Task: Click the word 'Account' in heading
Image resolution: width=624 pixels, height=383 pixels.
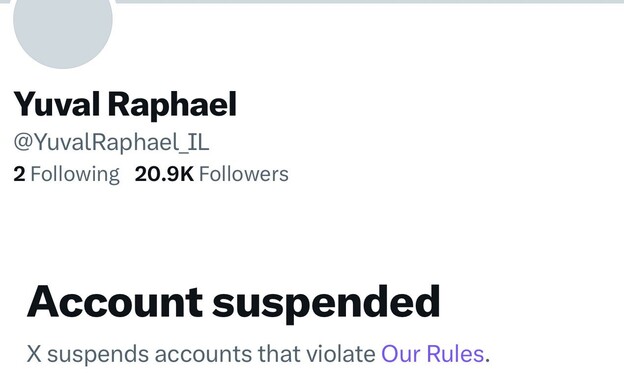Action: [115, 301]
